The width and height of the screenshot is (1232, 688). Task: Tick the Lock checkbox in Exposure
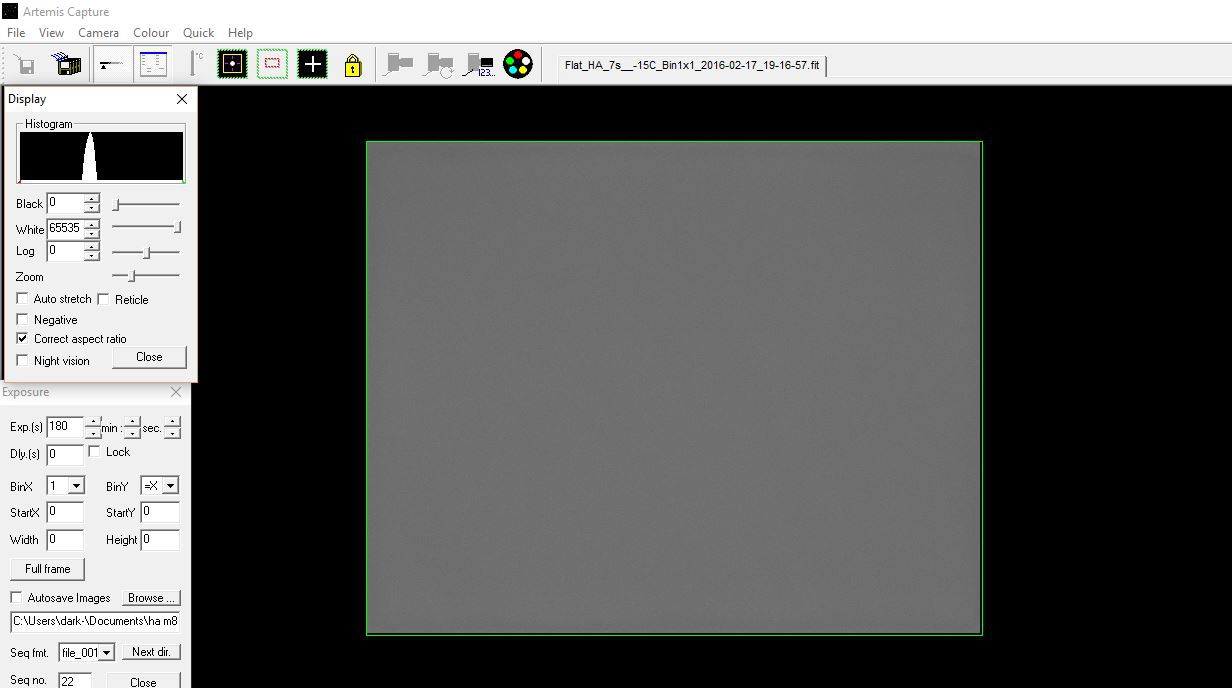click(95, 452)
